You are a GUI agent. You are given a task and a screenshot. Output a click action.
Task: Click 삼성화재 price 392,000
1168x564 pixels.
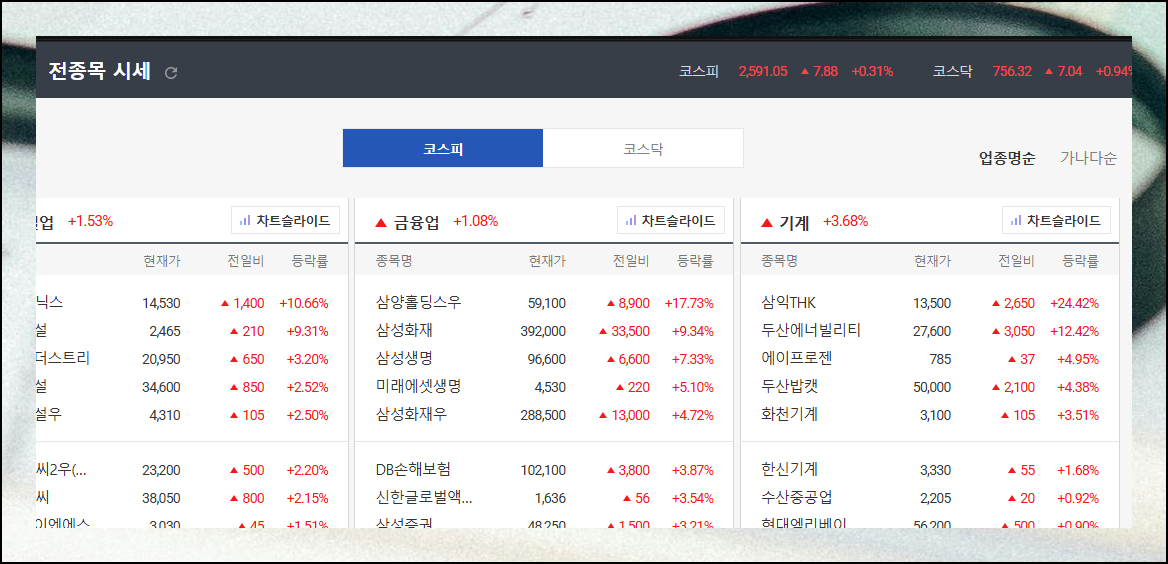click(x=543, y=332)
